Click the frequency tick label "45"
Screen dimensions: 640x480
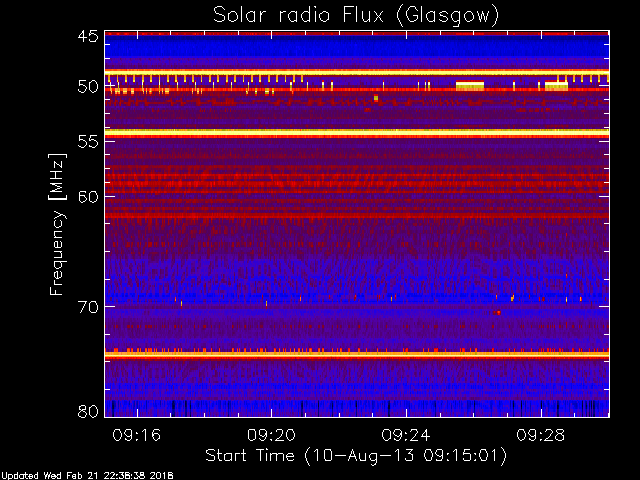88,36
